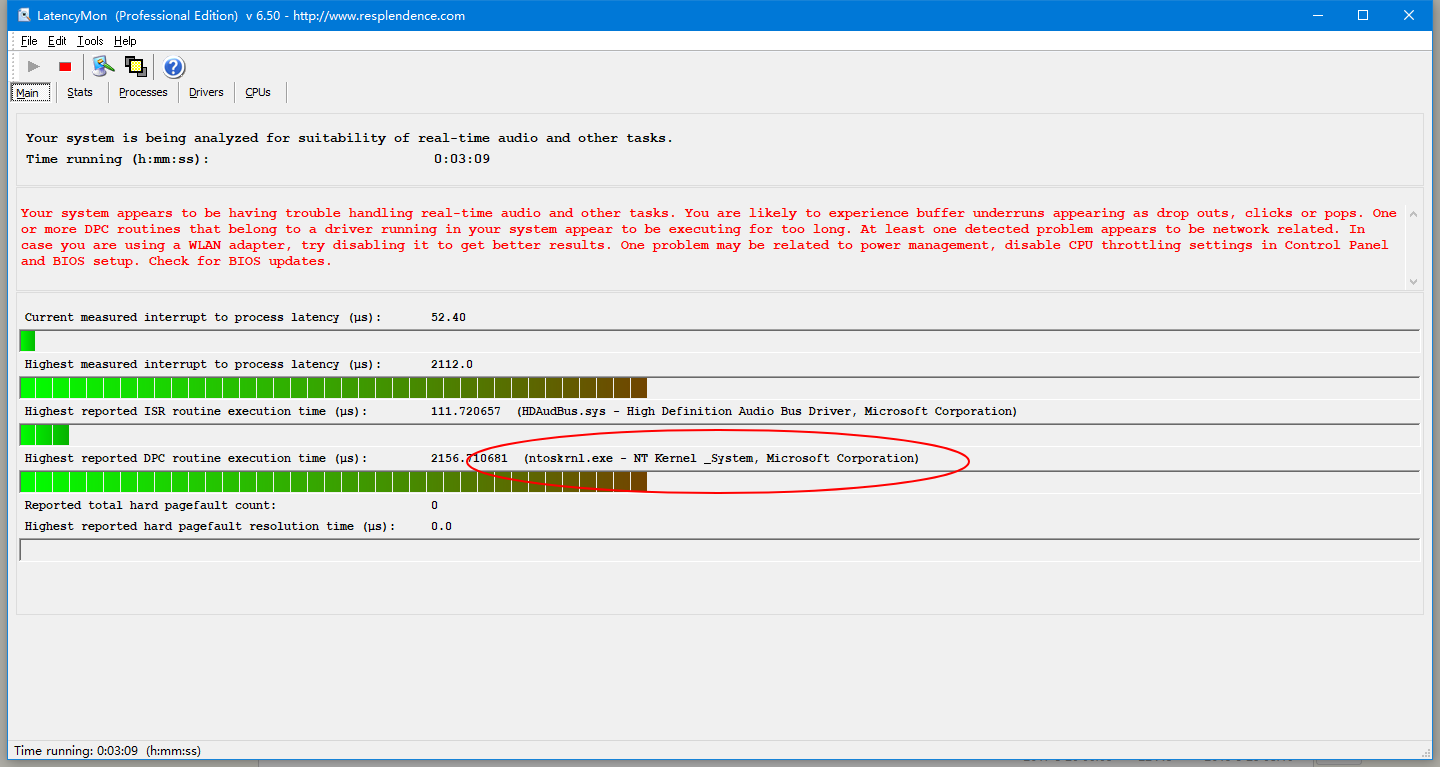
Task: Open the Edit menu
Action: tap(57, 41)
